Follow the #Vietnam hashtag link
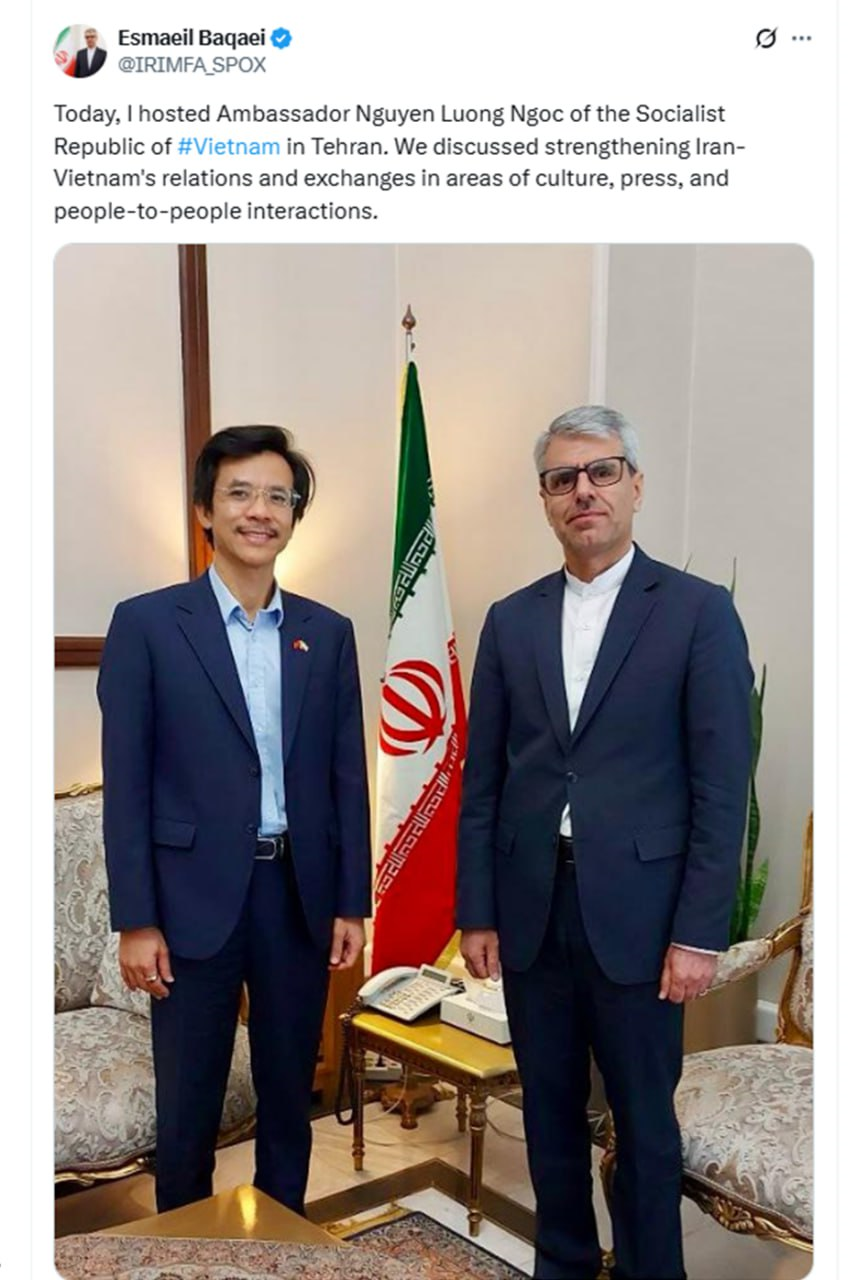 pyautogui.click(x=229, y=146)
